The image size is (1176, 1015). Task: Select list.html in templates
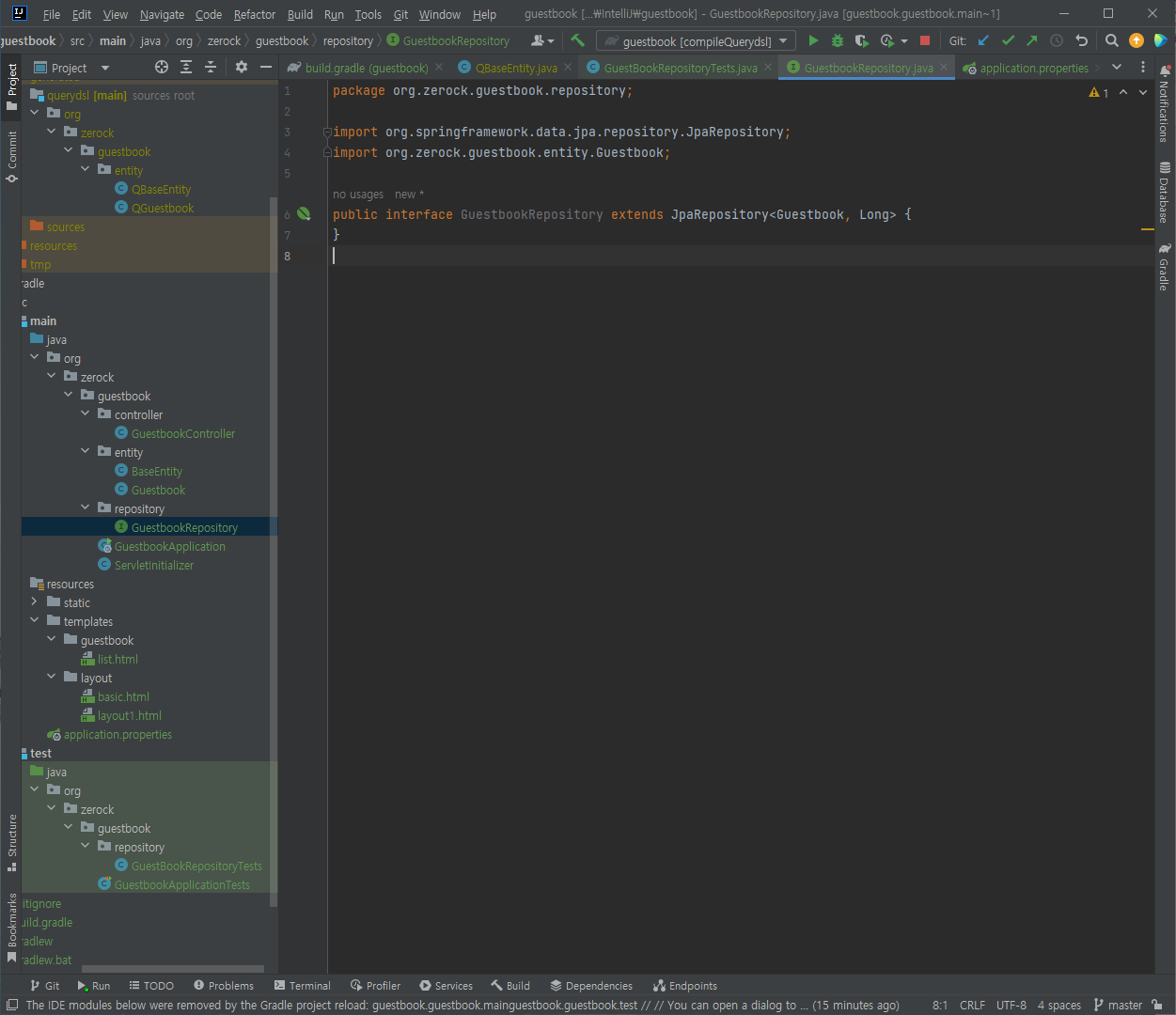118,659
